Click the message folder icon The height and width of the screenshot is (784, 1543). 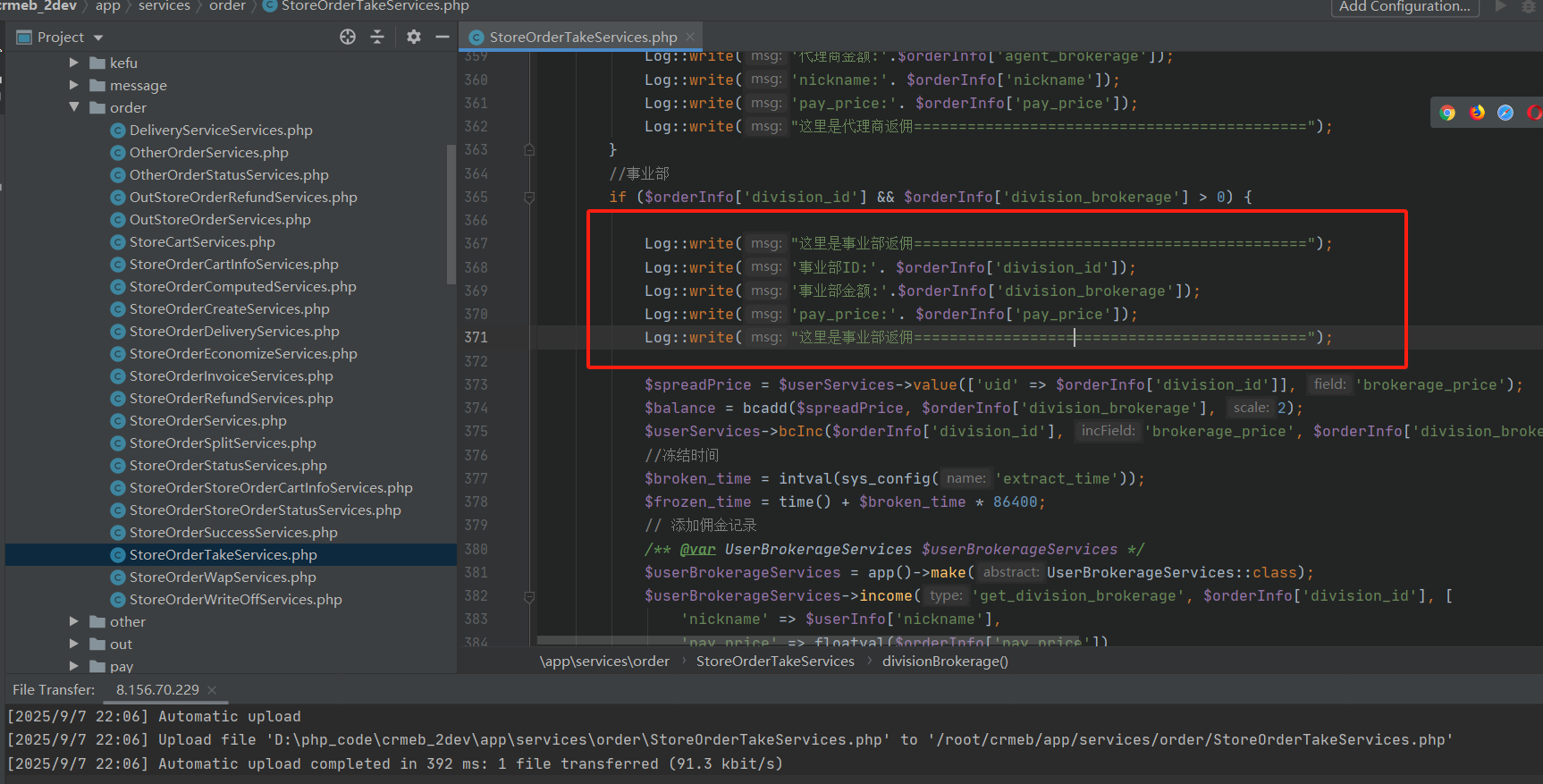click(x=97, y=85)
